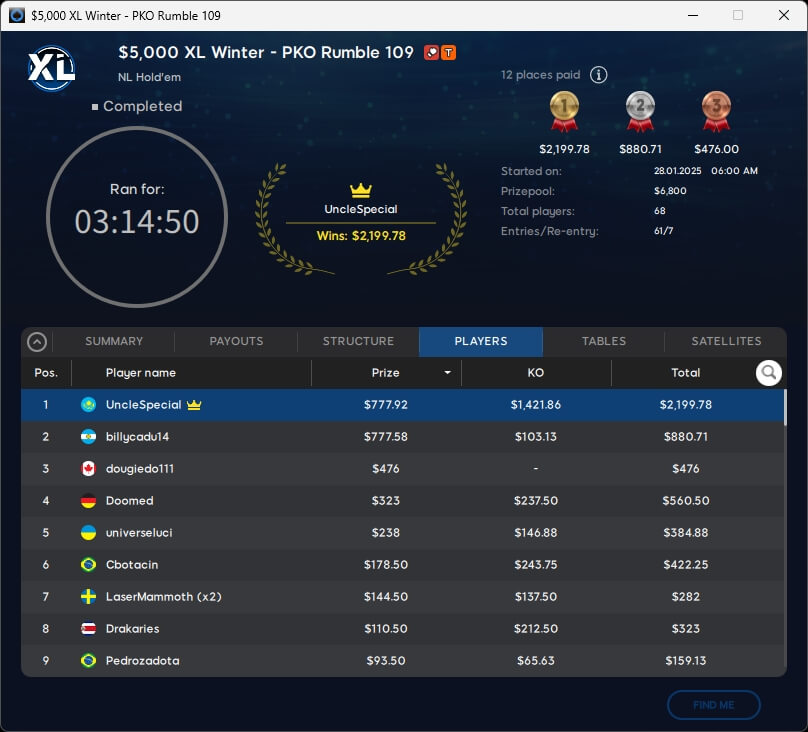Click the Argentina flag next to billycadu14
808x732 pixels.
pos(89,437)
